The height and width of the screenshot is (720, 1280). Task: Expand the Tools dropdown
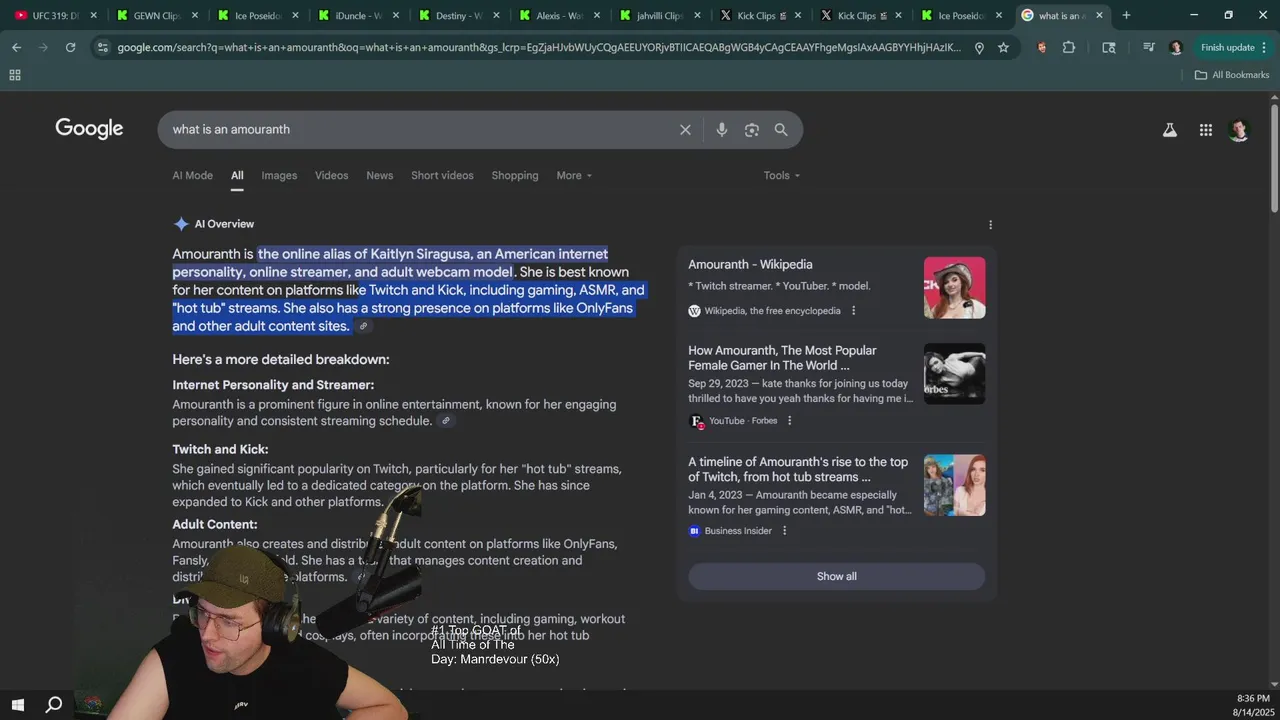pos(782,176)
